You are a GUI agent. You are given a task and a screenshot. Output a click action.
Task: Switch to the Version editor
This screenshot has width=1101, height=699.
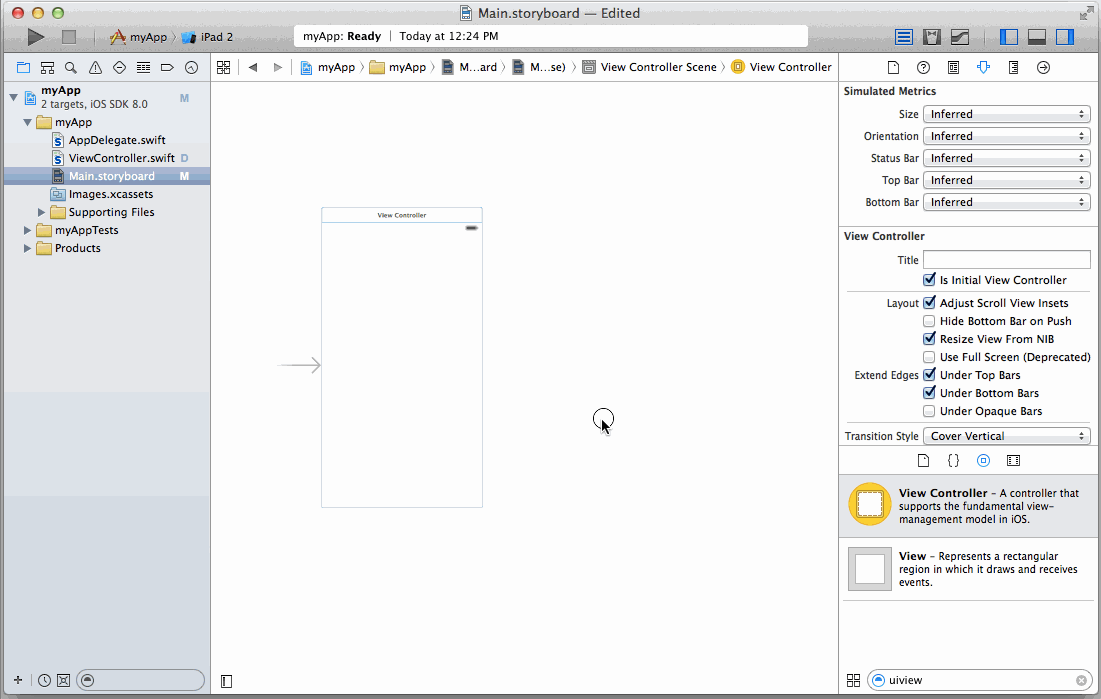click(x=960, y=37)
